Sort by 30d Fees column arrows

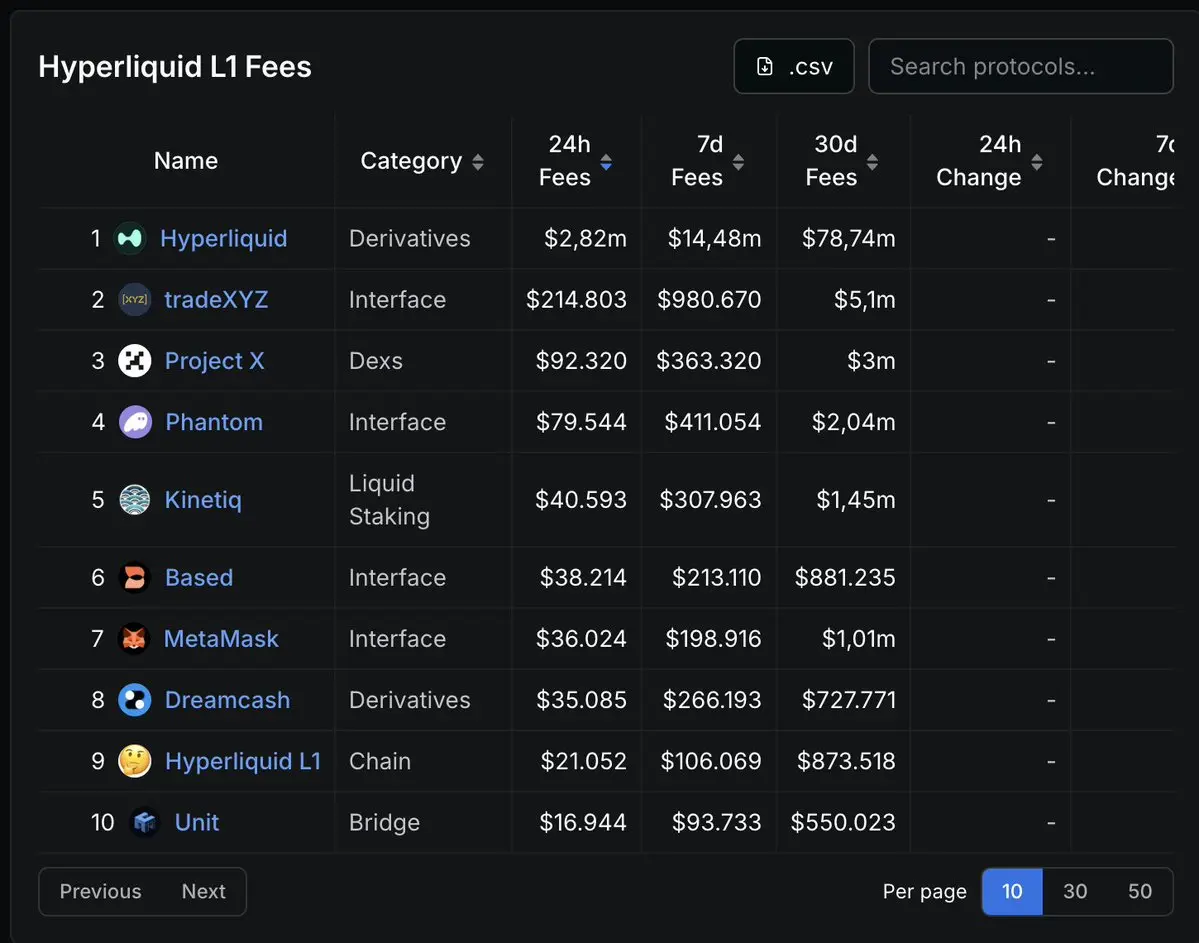pos(872,162)
